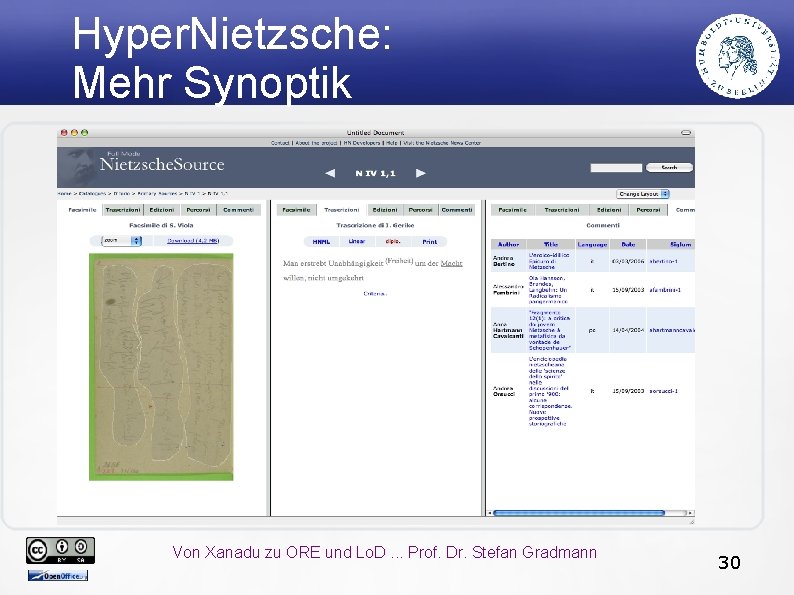The height and width of the screenshot is (595, 794).
Task: Open the Change Layout dropdown
Action: (x=643, y=194)
